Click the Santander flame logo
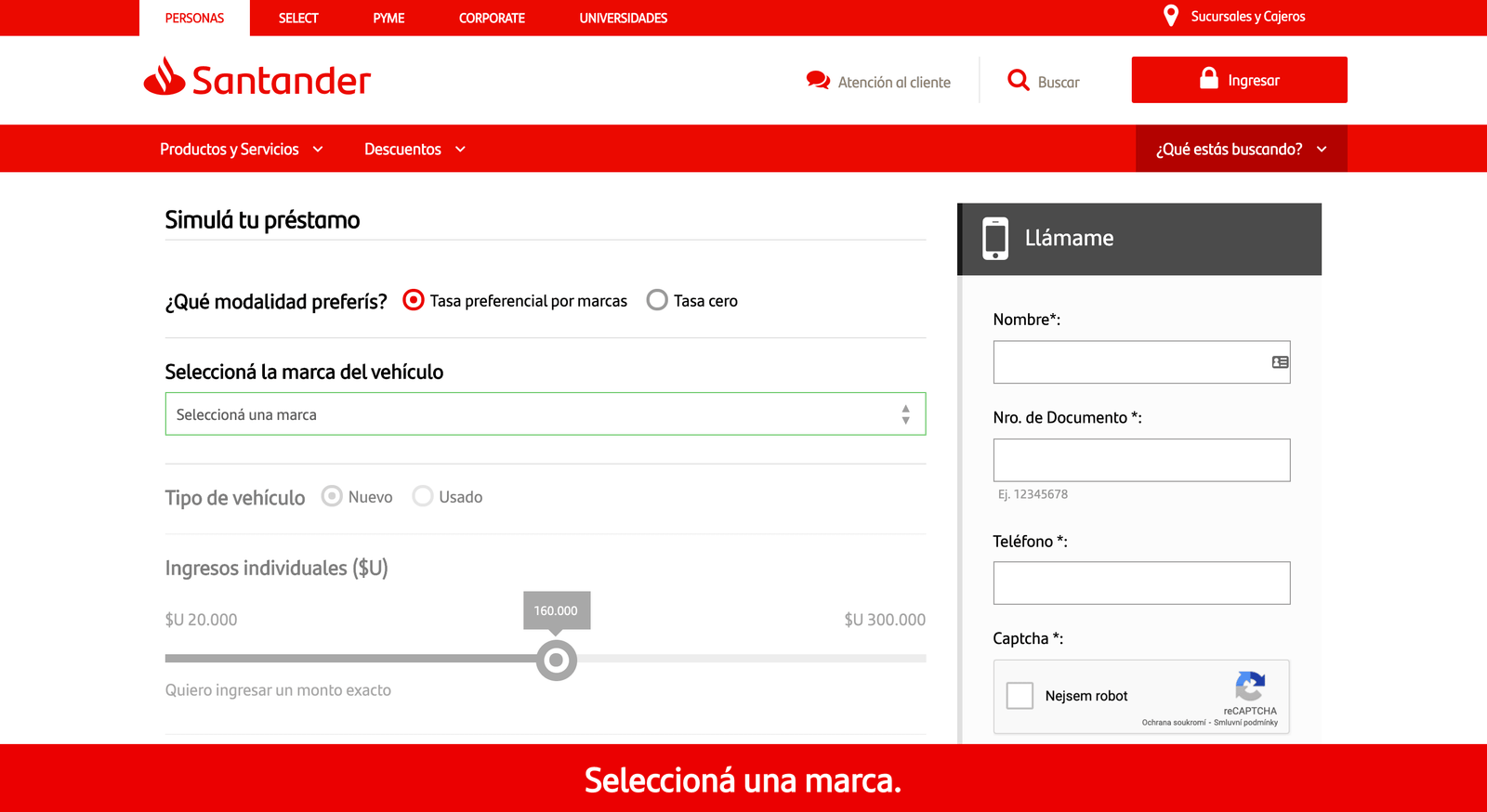The image size is (1487, 812). (164, 76)
